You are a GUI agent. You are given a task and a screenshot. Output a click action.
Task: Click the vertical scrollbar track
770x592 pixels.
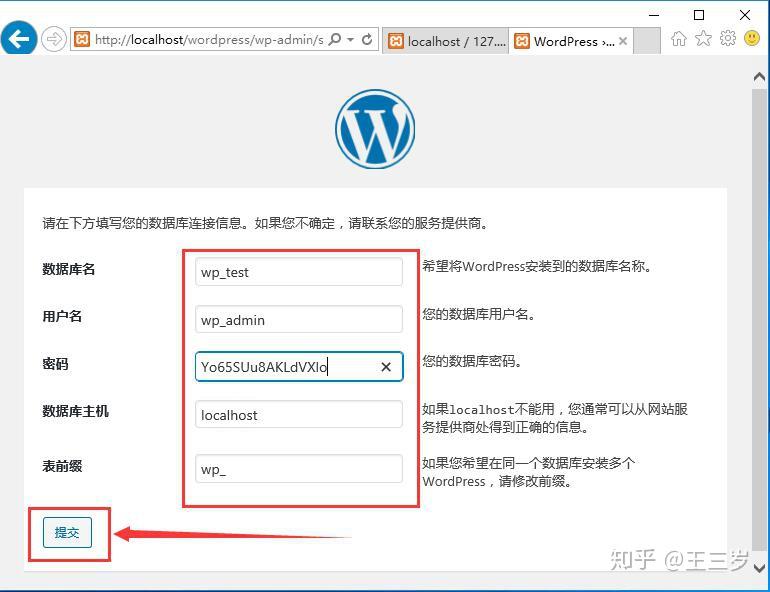click(x=759, y=319)
